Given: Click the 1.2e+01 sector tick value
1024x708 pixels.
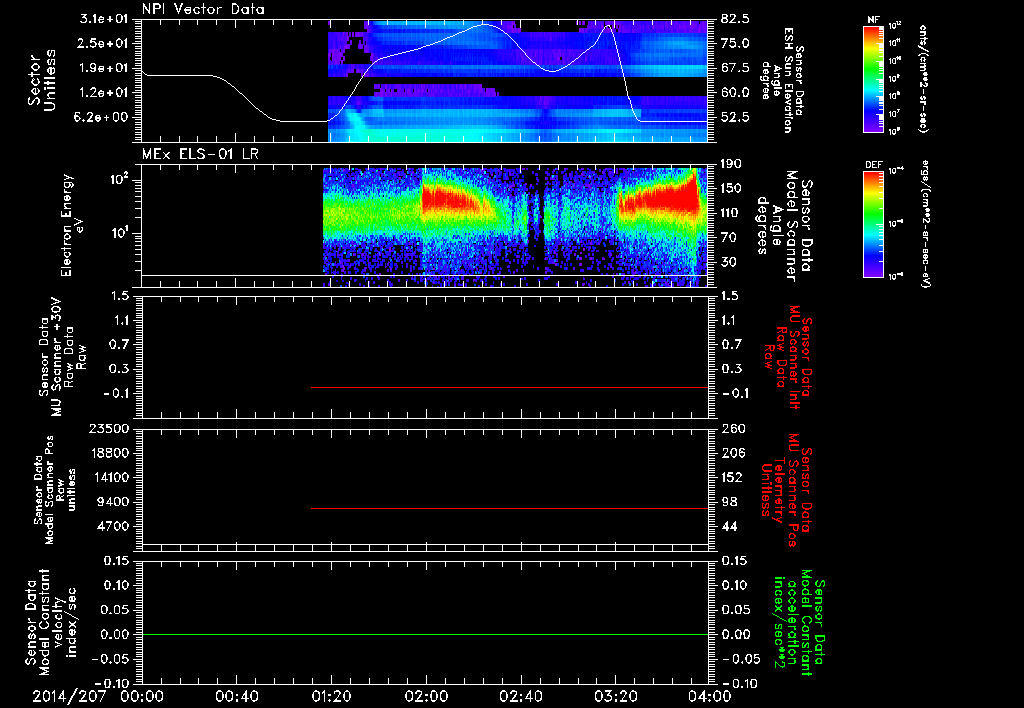Looking at the screenshot, I should click(104, 93).
